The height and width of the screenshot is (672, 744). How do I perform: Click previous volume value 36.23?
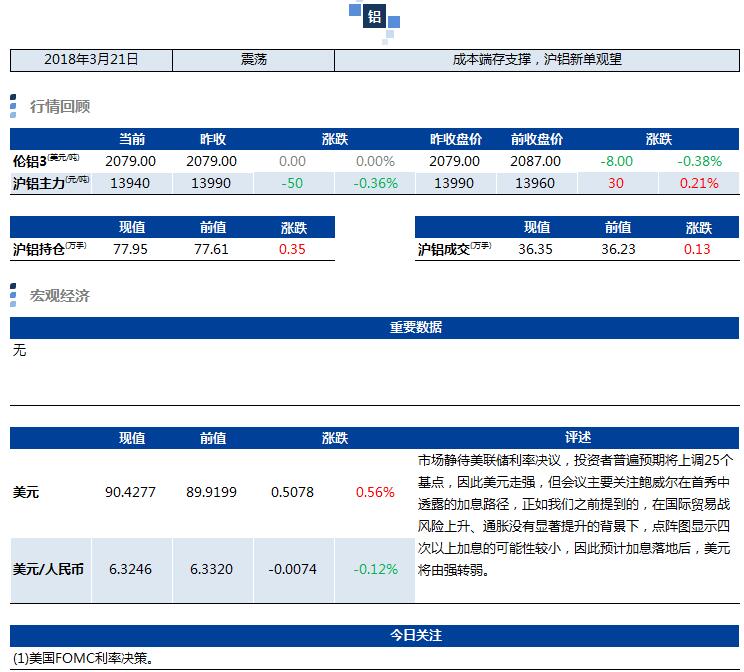click(x=618, y=249)
